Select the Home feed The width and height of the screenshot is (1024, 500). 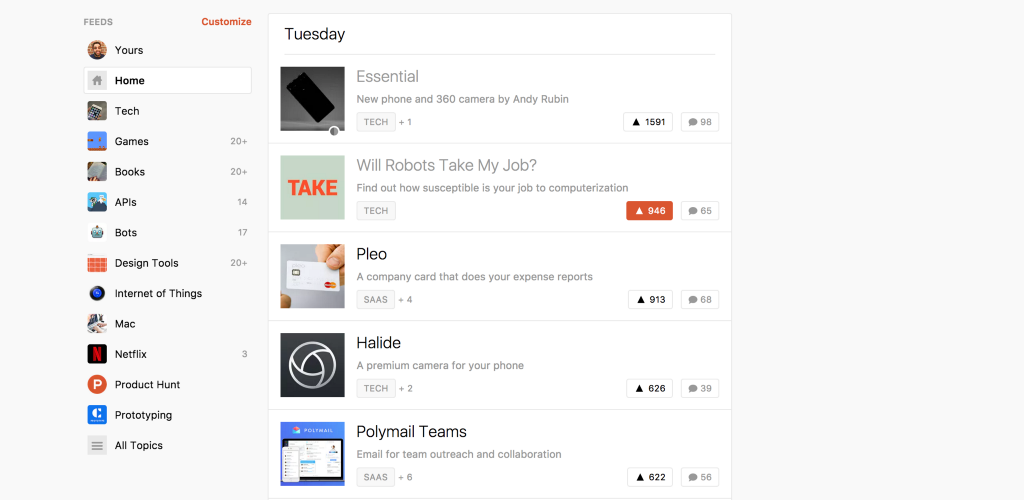[167, 81]
